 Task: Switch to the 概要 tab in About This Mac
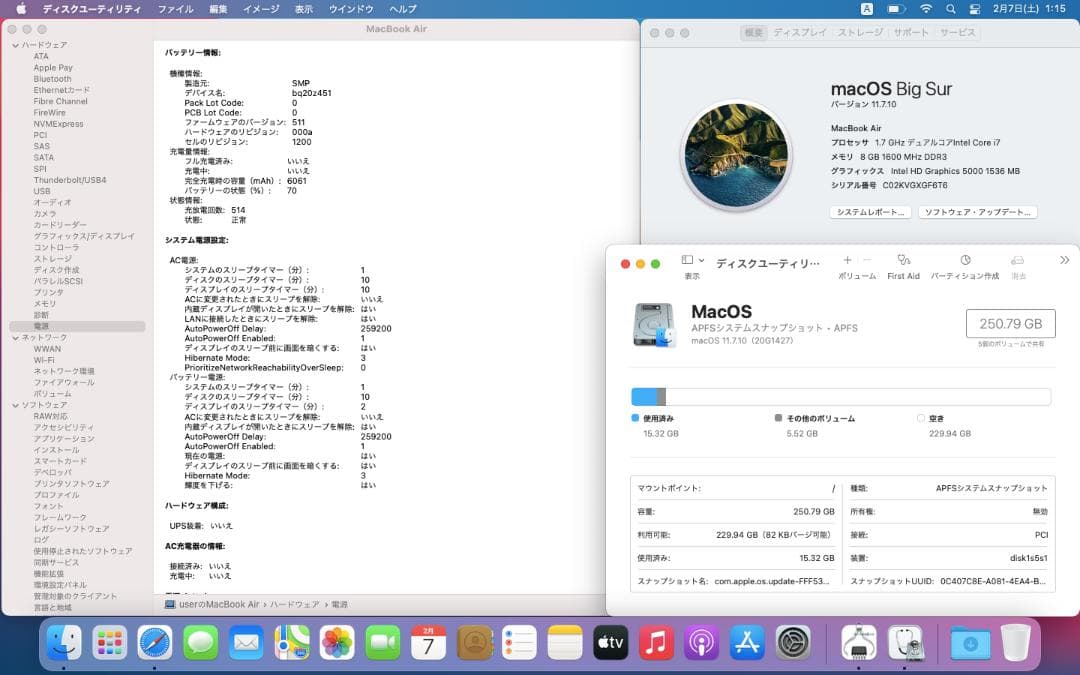(754, 32)
